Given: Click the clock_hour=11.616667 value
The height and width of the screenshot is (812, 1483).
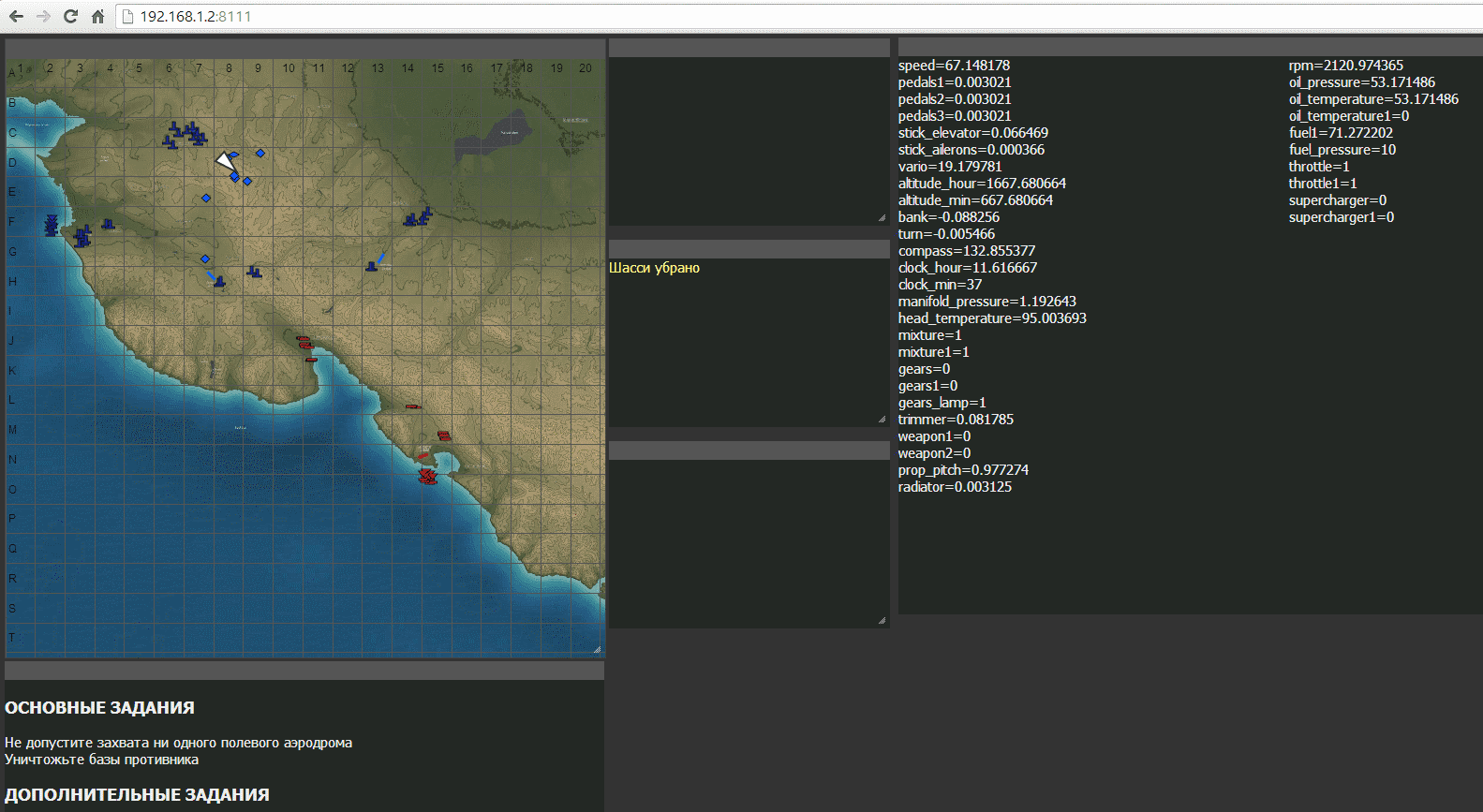Looking at the screenshot, I should 968,268.
